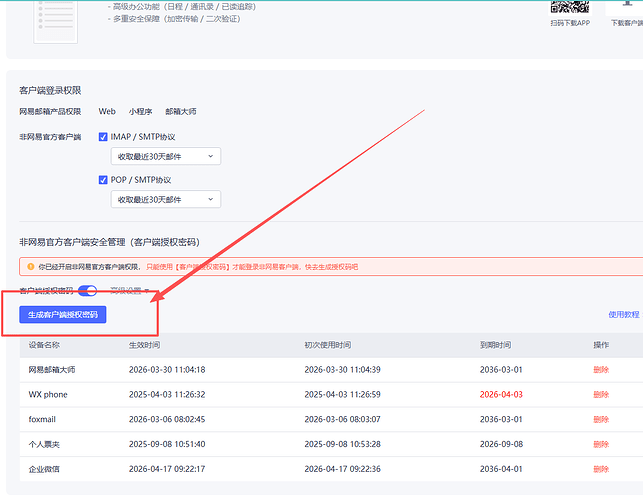Open the POP mail retrieval range dropdown
Viewport: 643px width, 500px height.
click(166, 199)
